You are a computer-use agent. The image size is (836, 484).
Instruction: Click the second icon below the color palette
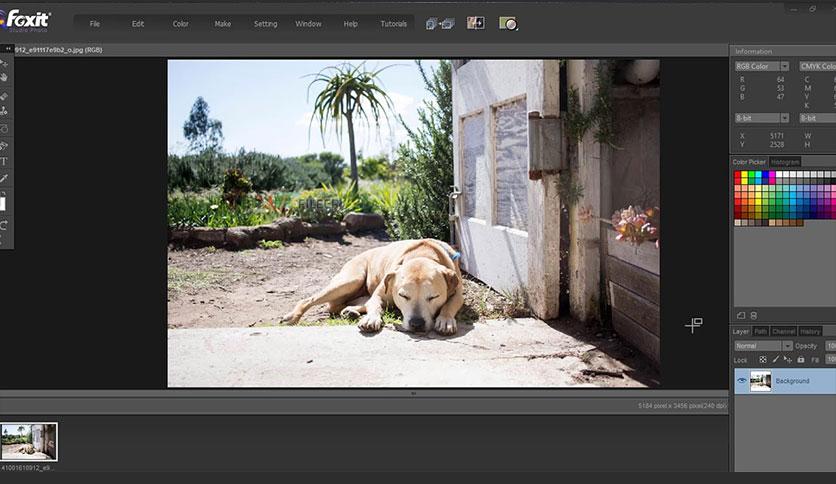(754, 316)
